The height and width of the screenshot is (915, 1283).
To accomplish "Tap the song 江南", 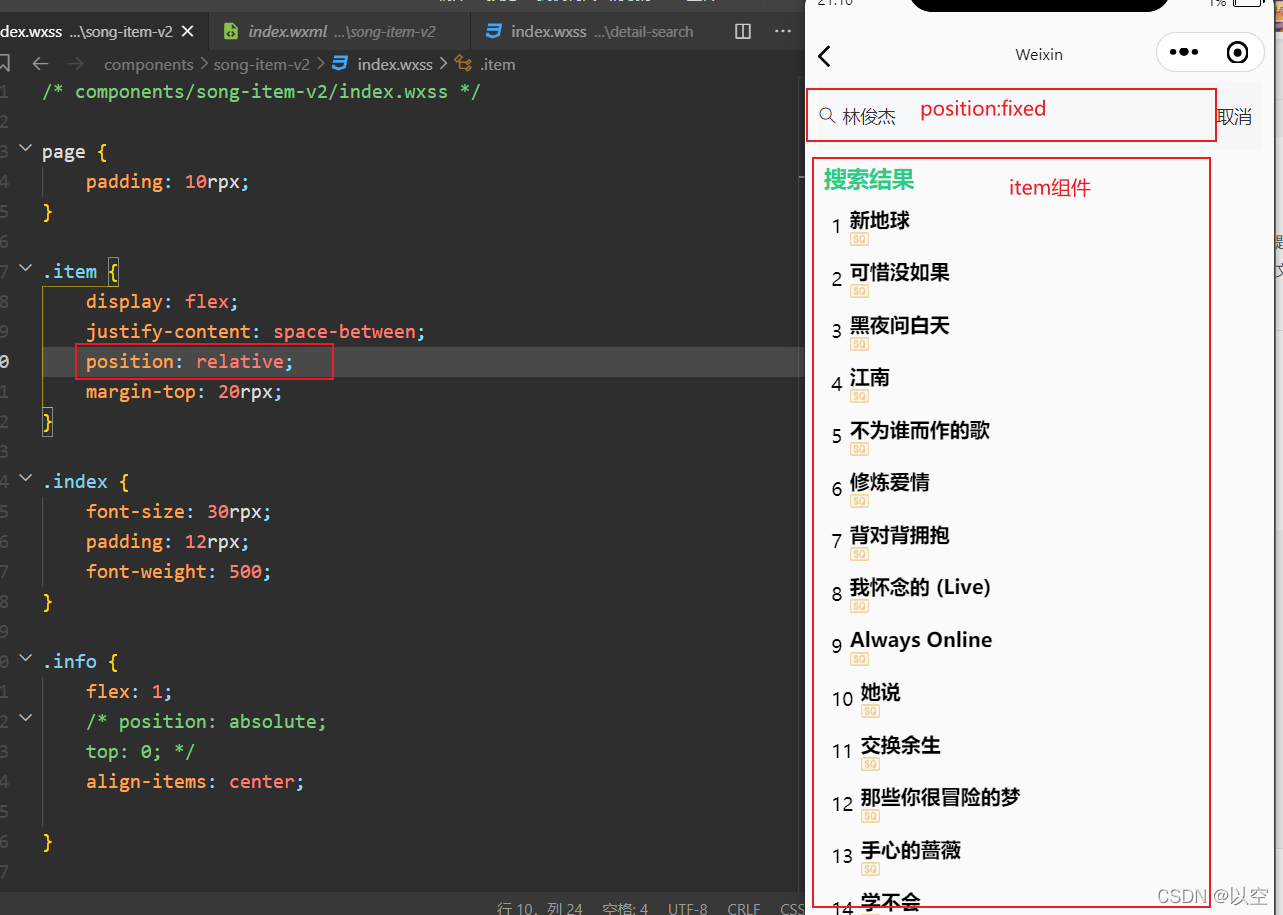I will [x=870, y=377].
